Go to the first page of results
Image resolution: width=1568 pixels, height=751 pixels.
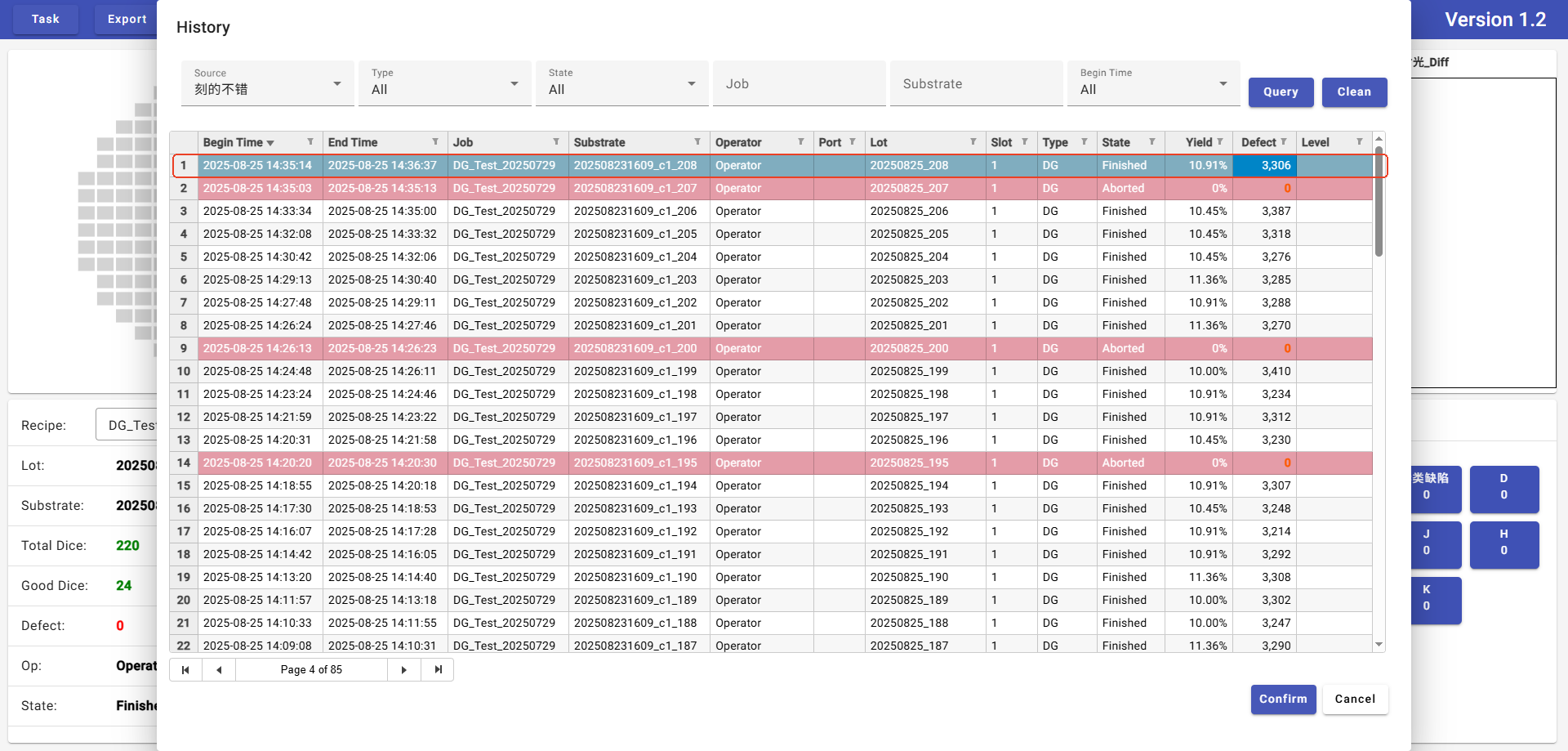185,670
